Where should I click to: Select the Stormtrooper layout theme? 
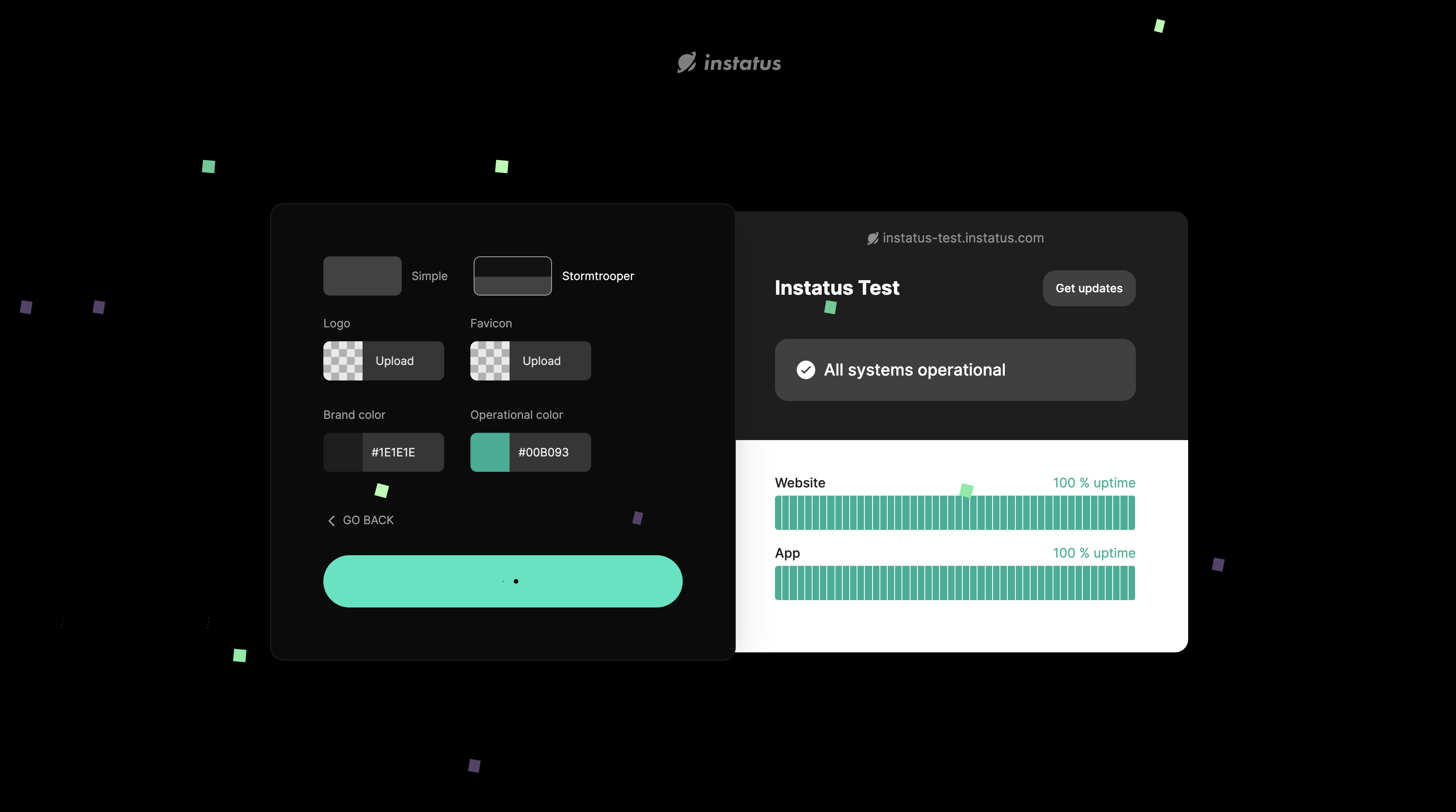click(512, 275)
